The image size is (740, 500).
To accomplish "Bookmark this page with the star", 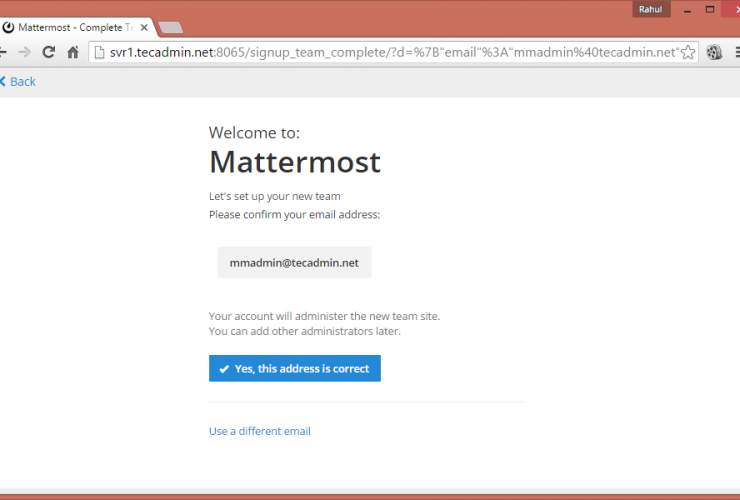I will click(688, 52).
